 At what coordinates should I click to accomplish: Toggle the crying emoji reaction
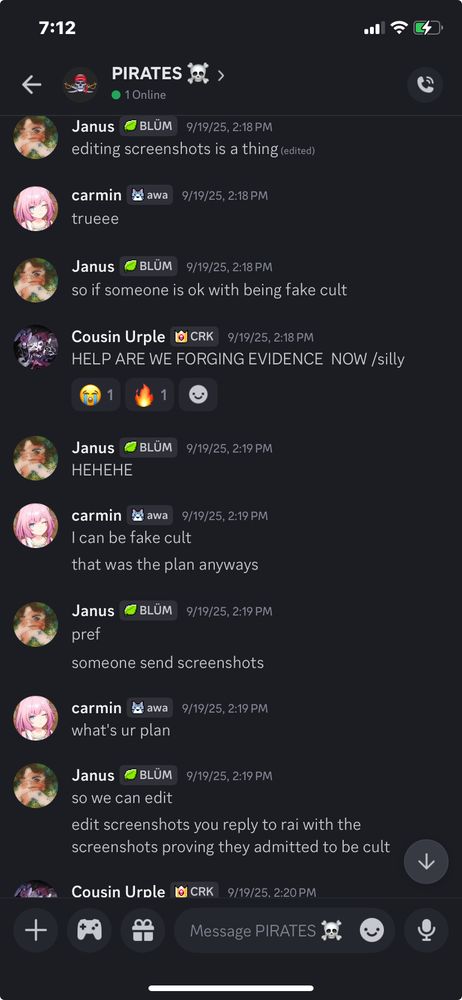tap(96, 395)
